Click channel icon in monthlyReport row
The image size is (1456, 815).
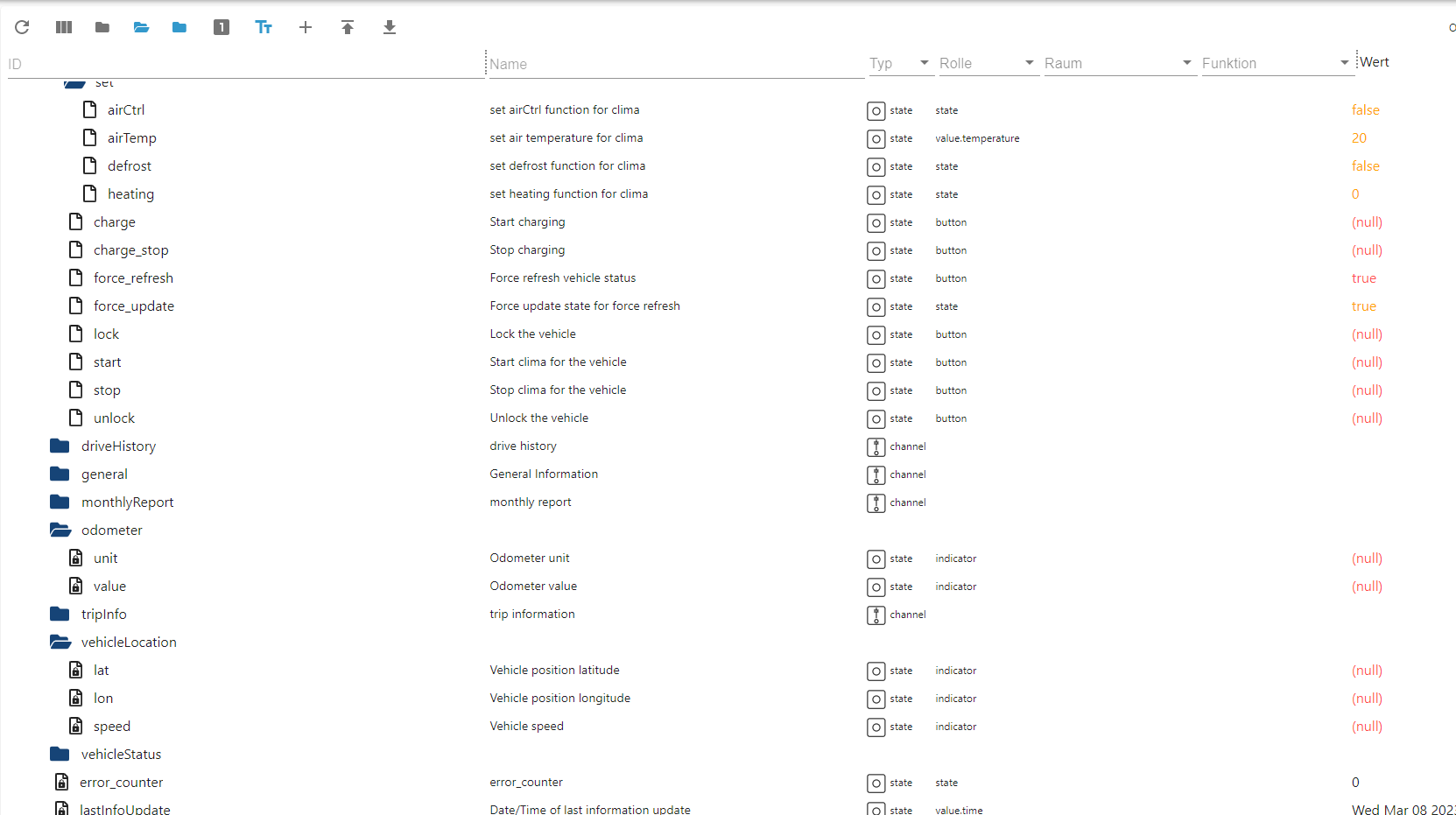pyautogui.click(x=876, y=502)
